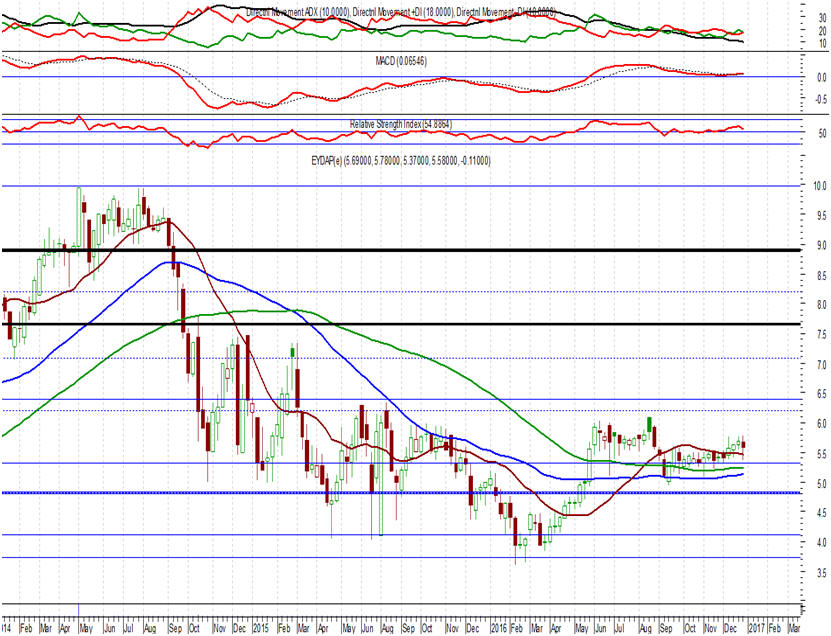Select the MACD (0.06546) indicator label
The image size is (831, 636).
[401, 61]
